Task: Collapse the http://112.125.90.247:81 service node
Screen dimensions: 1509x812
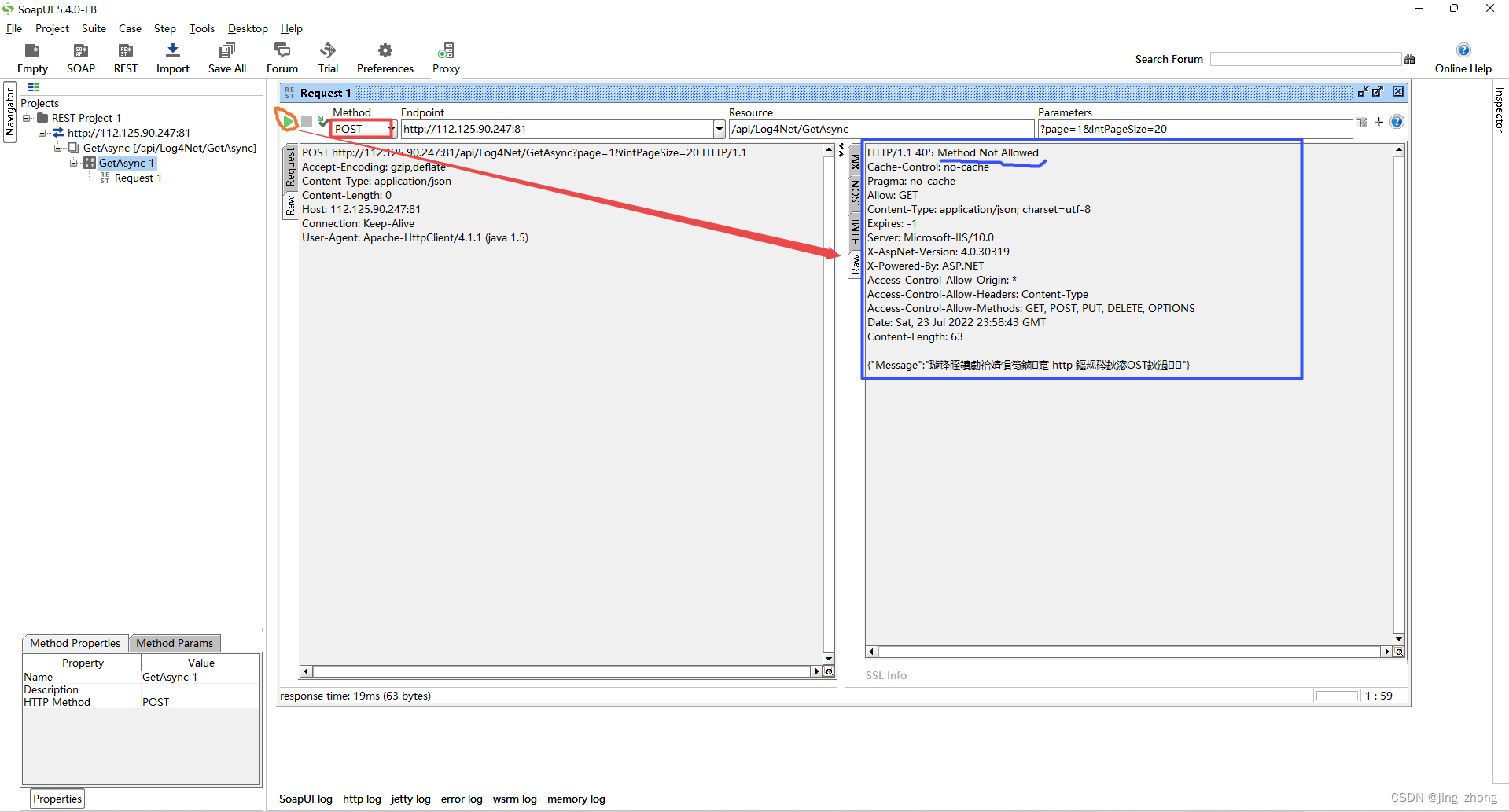Action: point(42,133)
